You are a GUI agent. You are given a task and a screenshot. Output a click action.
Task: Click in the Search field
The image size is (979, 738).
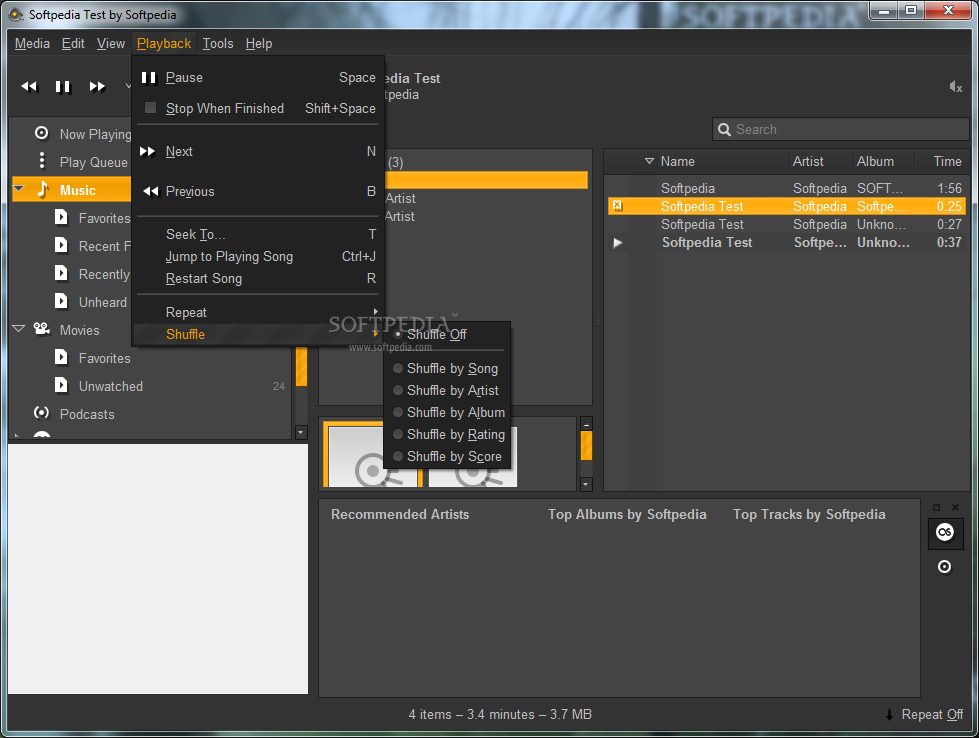point(840,129)
